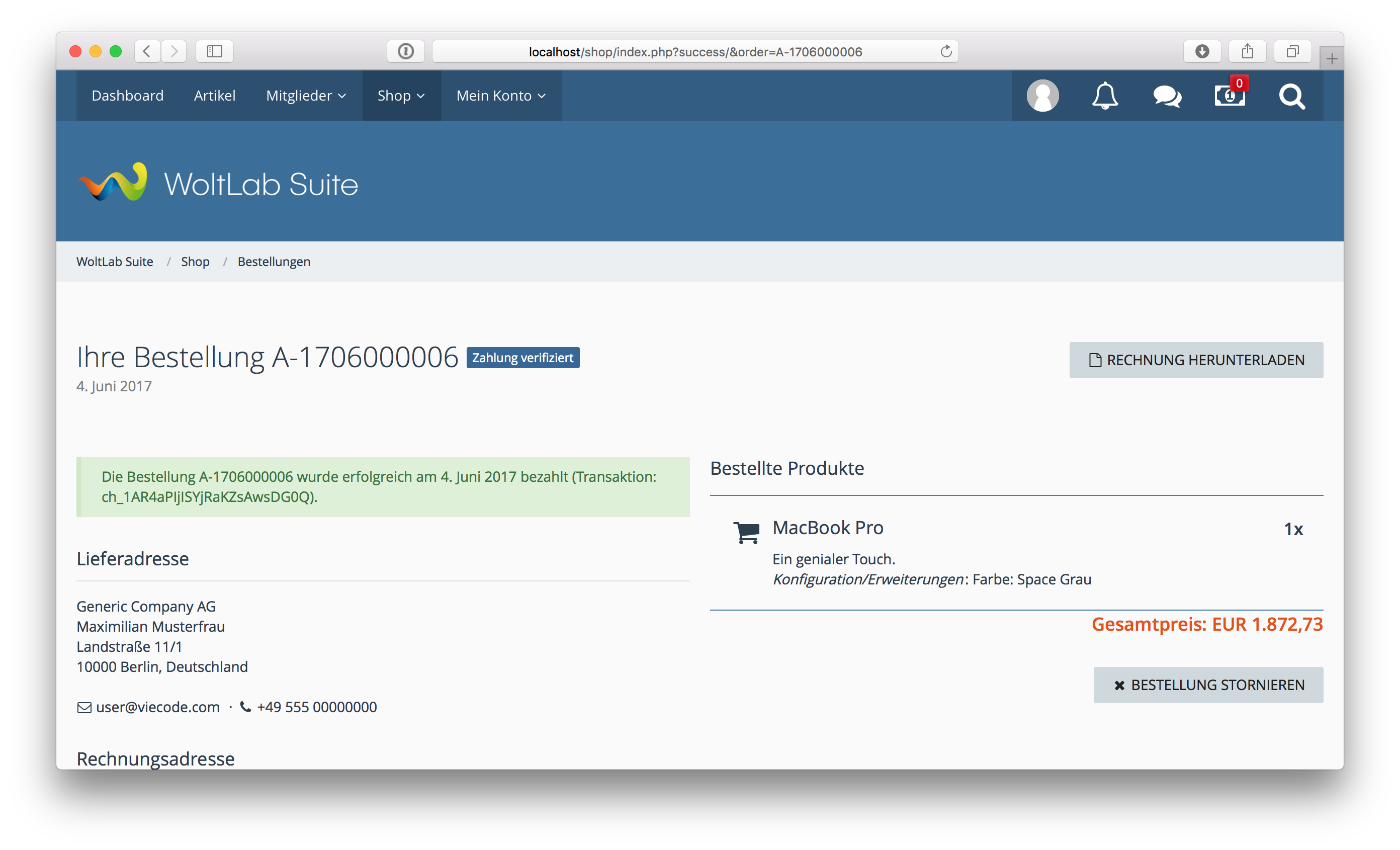Viewport: 1400px width, 850px height.
Task: Click the WoltLab Suite logo
Action: tap(218, 183)
